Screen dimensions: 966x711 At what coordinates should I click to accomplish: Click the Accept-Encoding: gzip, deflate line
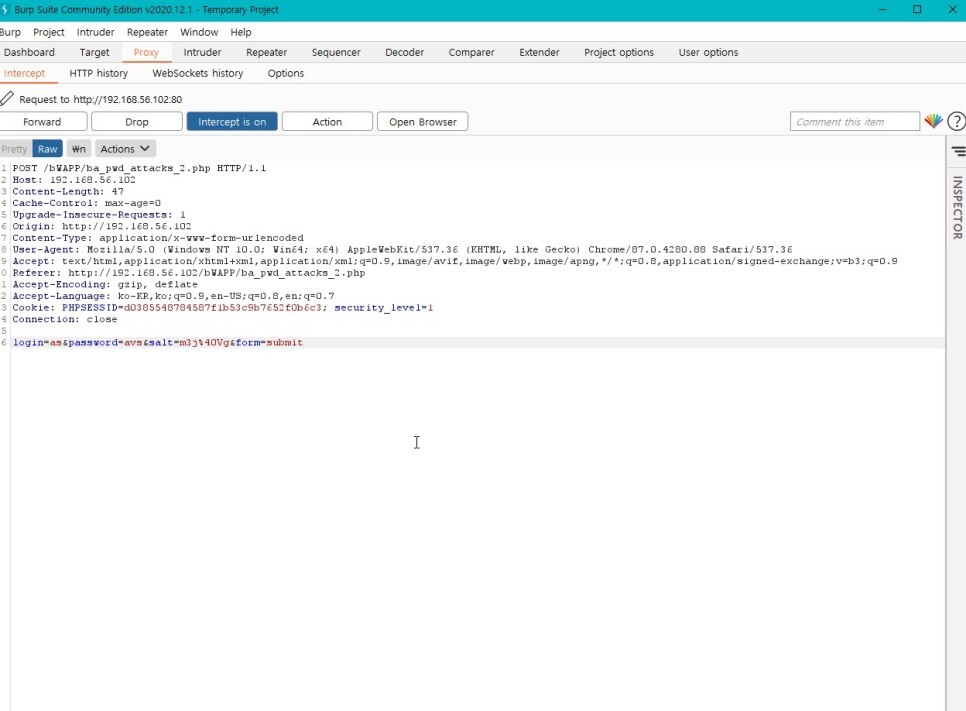105,285
